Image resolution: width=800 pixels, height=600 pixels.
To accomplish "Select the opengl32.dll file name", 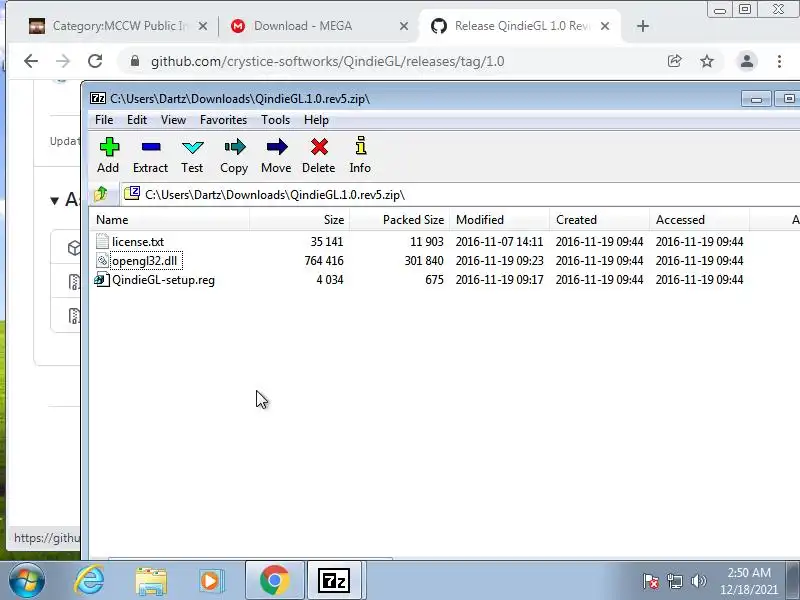I will pos(144,261).
